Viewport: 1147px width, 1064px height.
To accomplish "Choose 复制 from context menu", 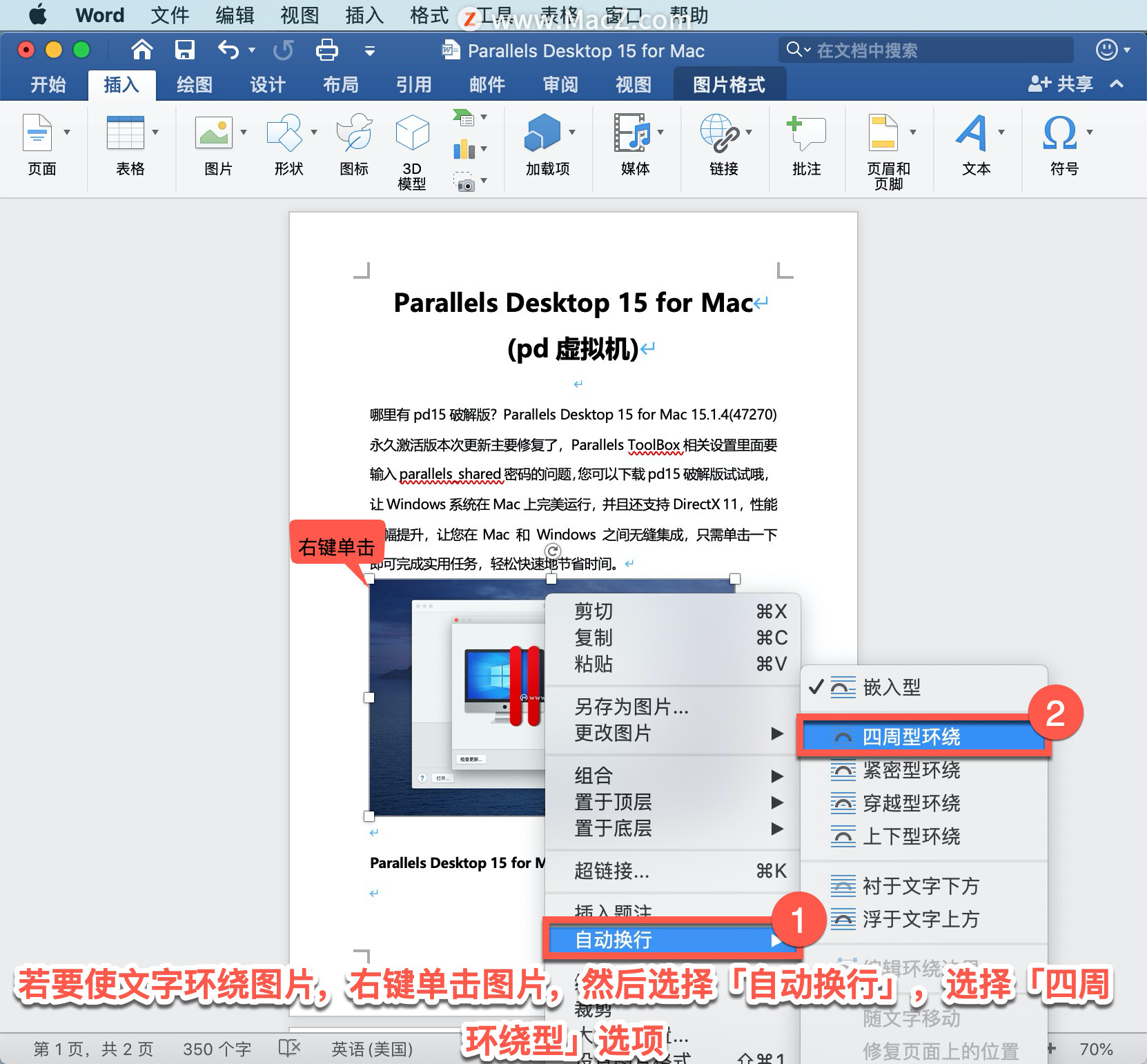I will click(673, 638).
